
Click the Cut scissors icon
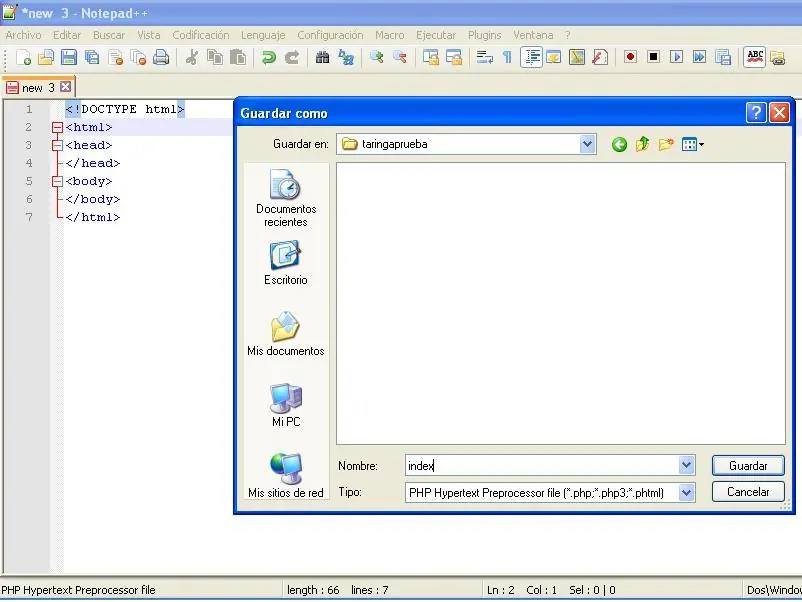(192, 57)
